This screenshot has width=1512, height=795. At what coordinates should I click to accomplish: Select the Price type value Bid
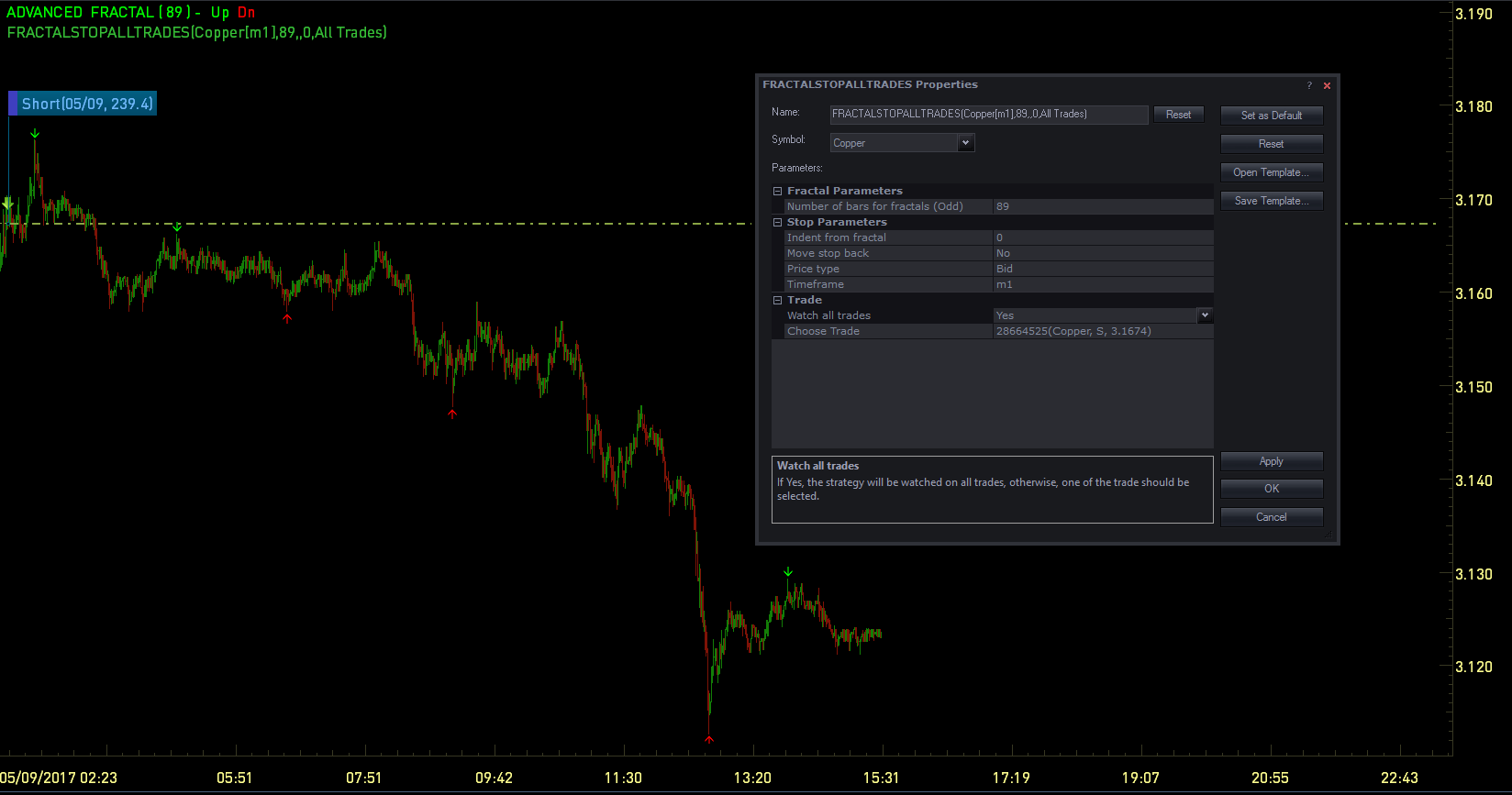[1103, 269]
